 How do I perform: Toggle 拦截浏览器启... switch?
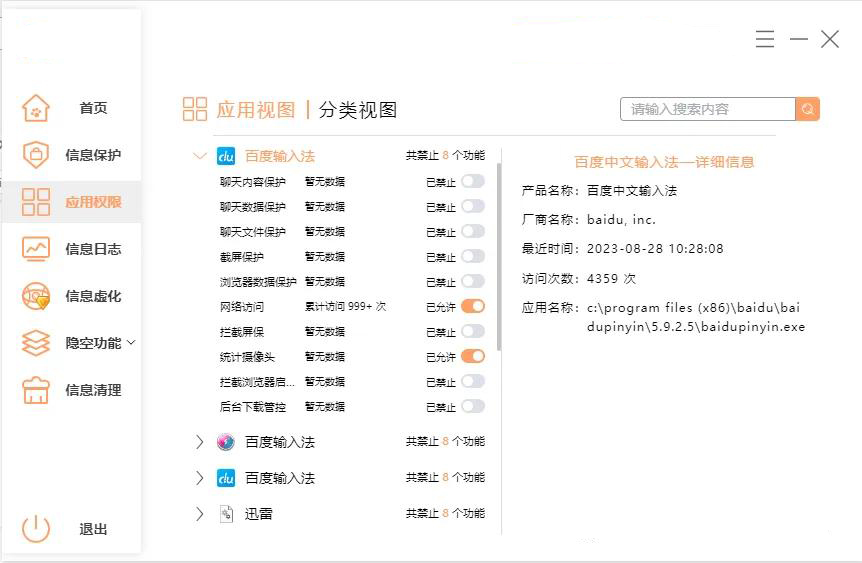473,382
